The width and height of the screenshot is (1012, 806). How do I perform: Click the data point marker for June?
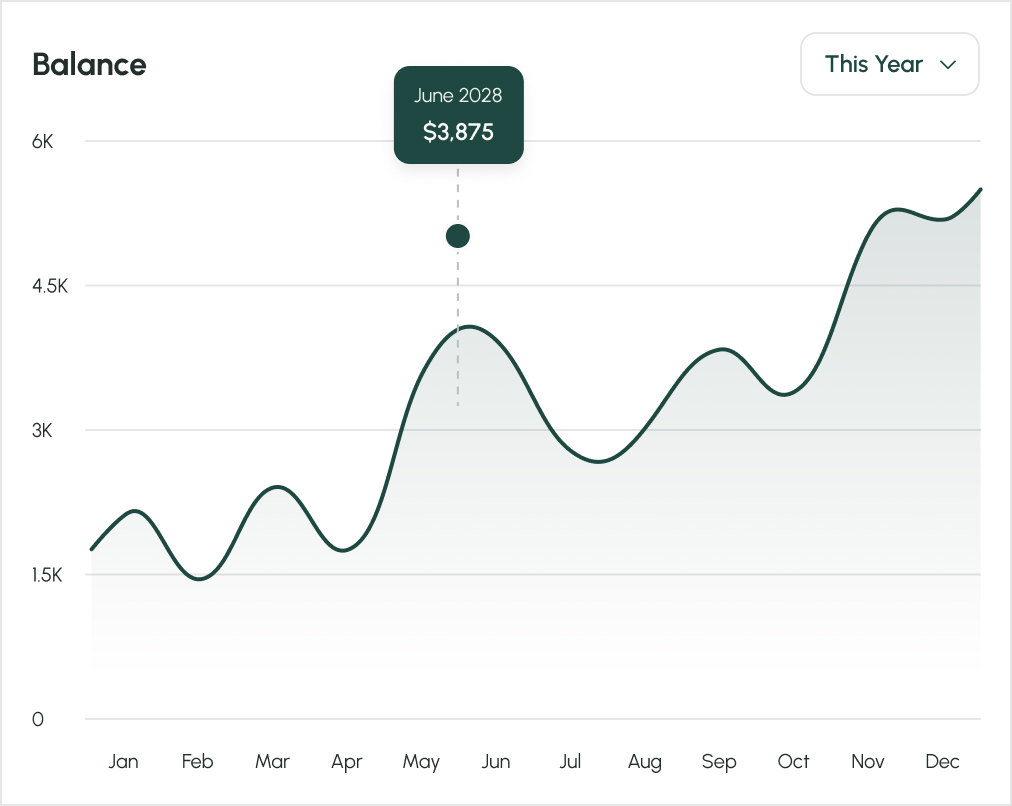(457, 235)
